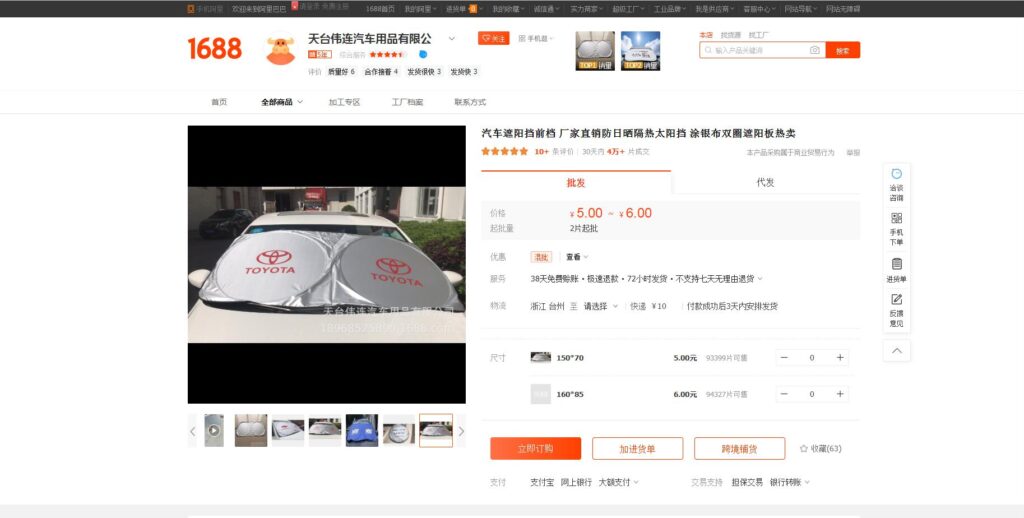Click the 关注 follow button

click(x=494, y=39)
